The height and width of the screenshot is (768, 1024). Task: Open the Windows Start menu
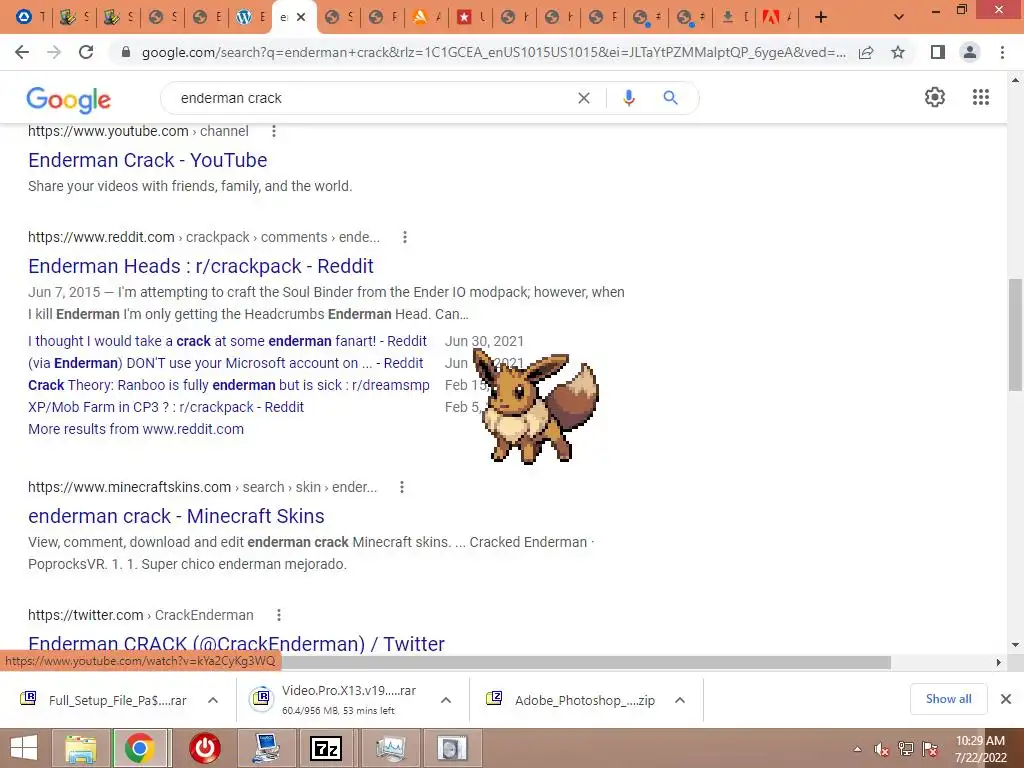click(24, 748)
